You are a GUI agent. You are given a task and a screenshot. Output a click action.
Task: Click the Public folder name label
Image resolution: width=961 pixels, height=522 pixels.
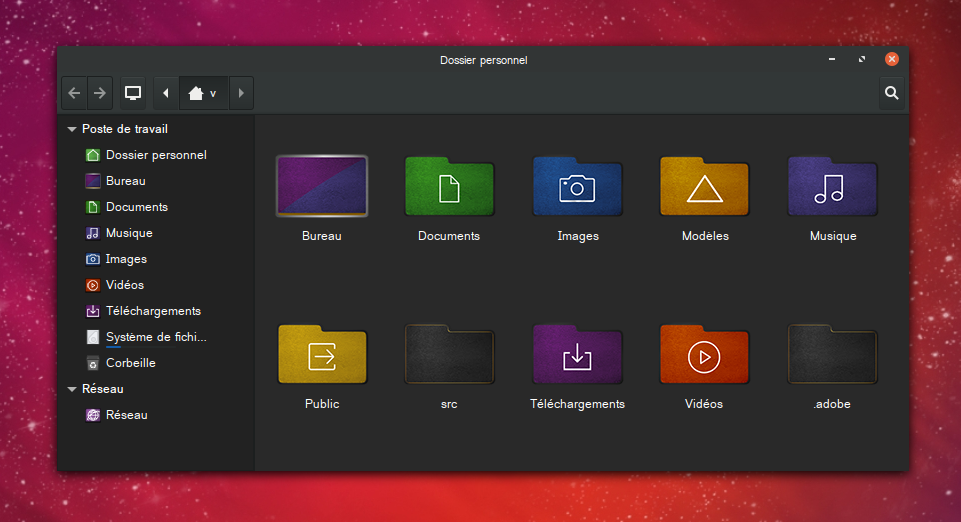pos(322,404)
